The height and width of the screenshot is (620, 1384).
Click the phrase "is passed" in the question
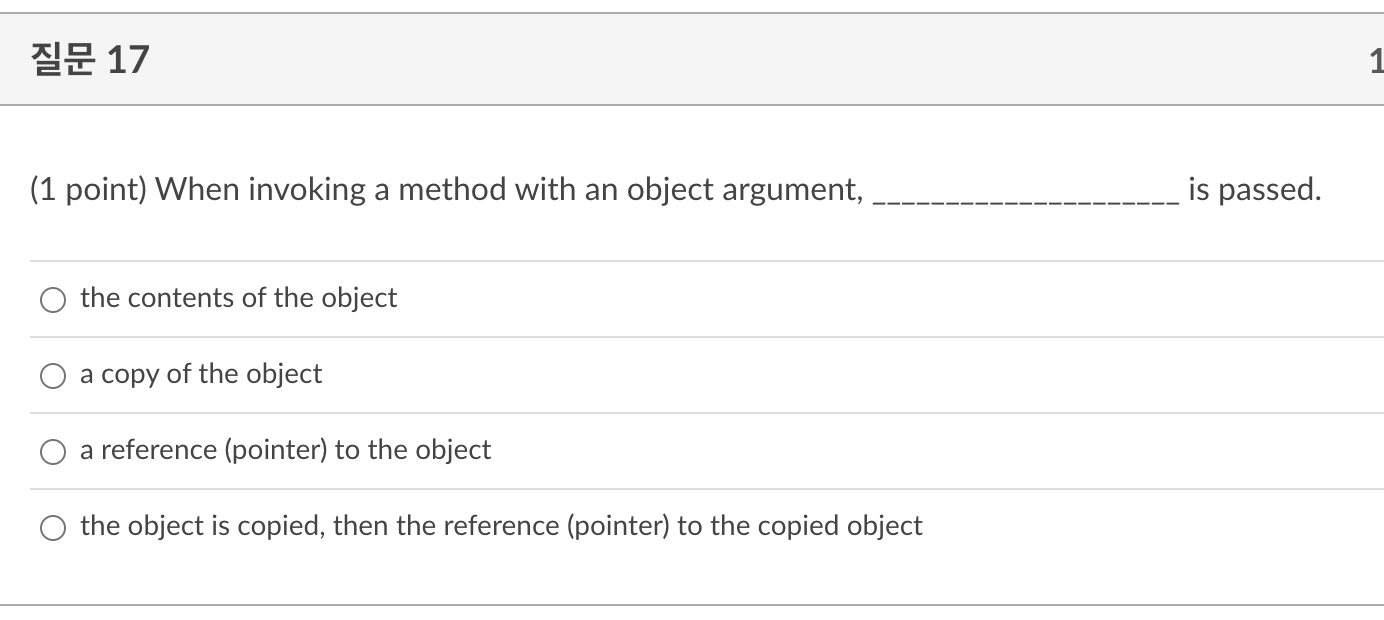1249,189
